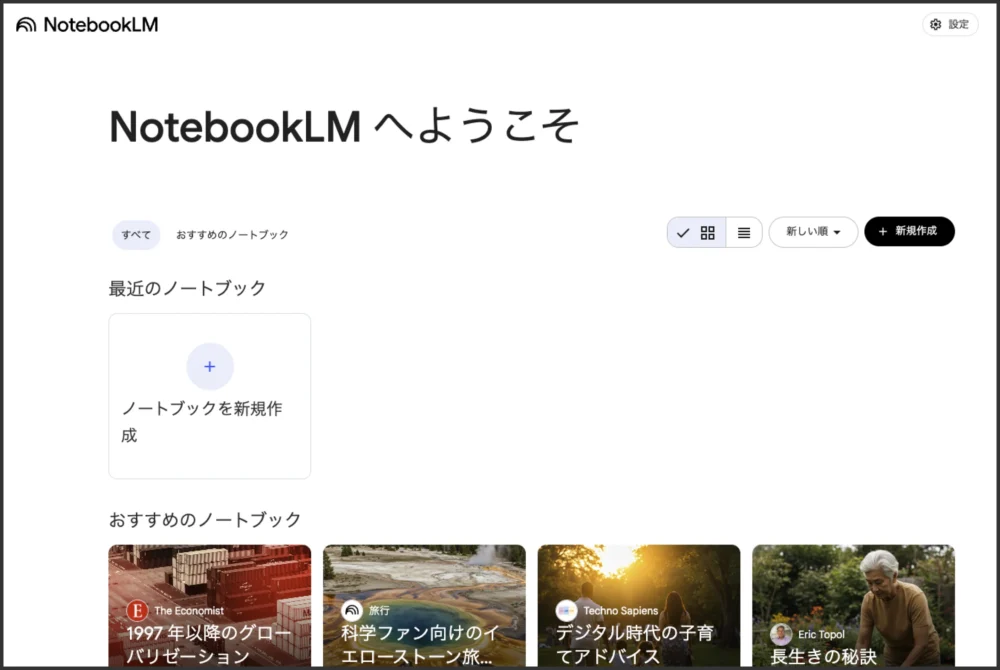Click the Techno Sapiens publisher icon
Viewport: 1000px width, 670px height.
(567, 610)
